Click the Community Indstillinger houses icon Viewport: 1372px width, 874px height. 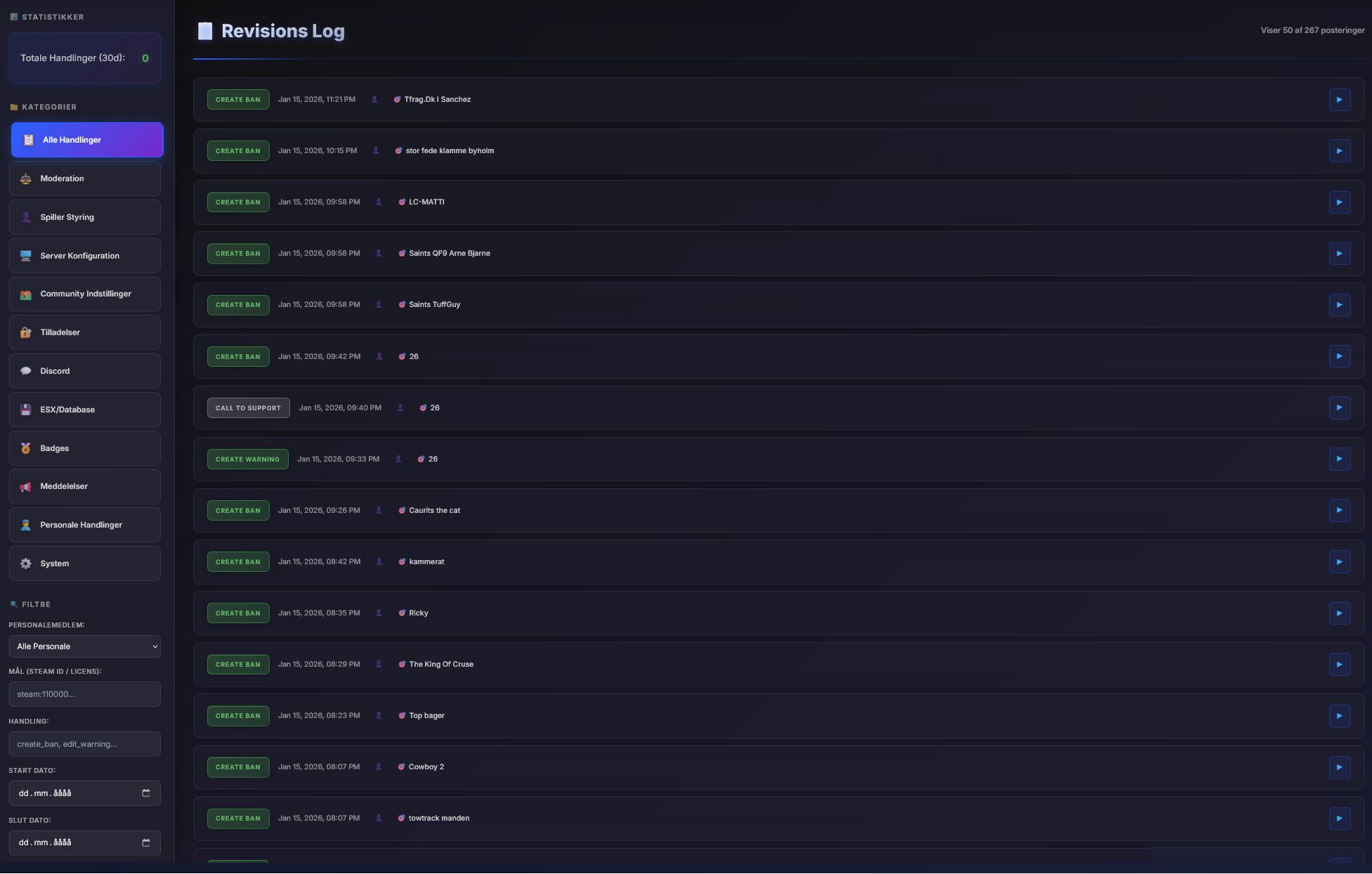[26, 294]
